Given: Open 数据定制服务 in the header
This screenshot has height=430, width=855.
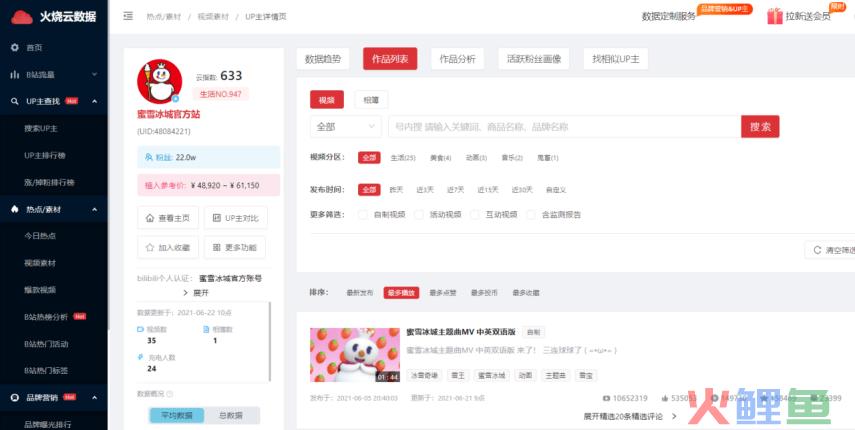Looking at the screenshot, I should (669, 16).
